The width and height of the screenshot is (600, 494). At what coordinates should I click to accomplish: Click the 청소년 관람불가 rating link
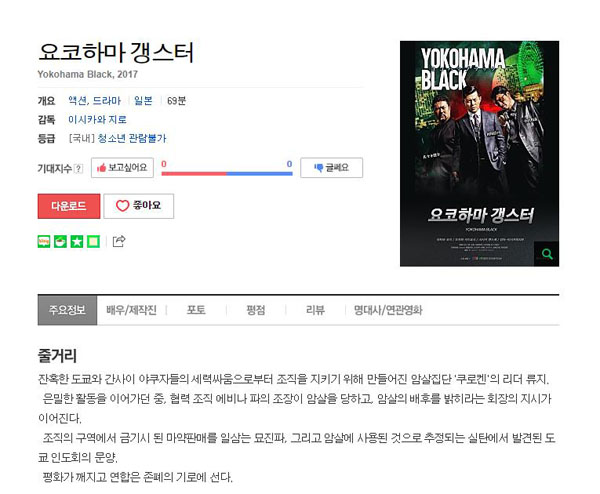132,138
